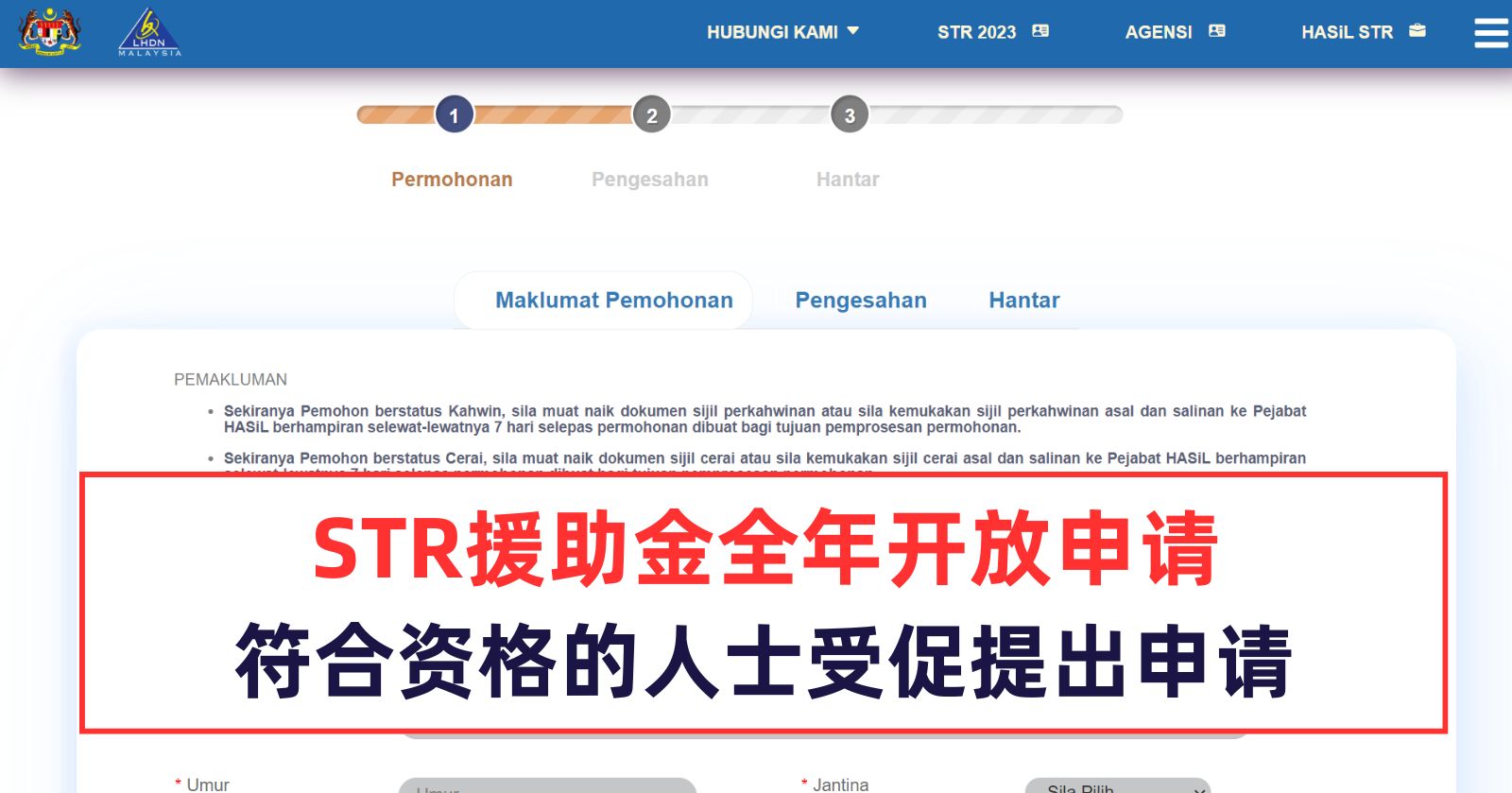The width and height of the screenshot is (1512, 793).
Task: Click the ID card icon beside AGENSI
Action: [1217, 31]
